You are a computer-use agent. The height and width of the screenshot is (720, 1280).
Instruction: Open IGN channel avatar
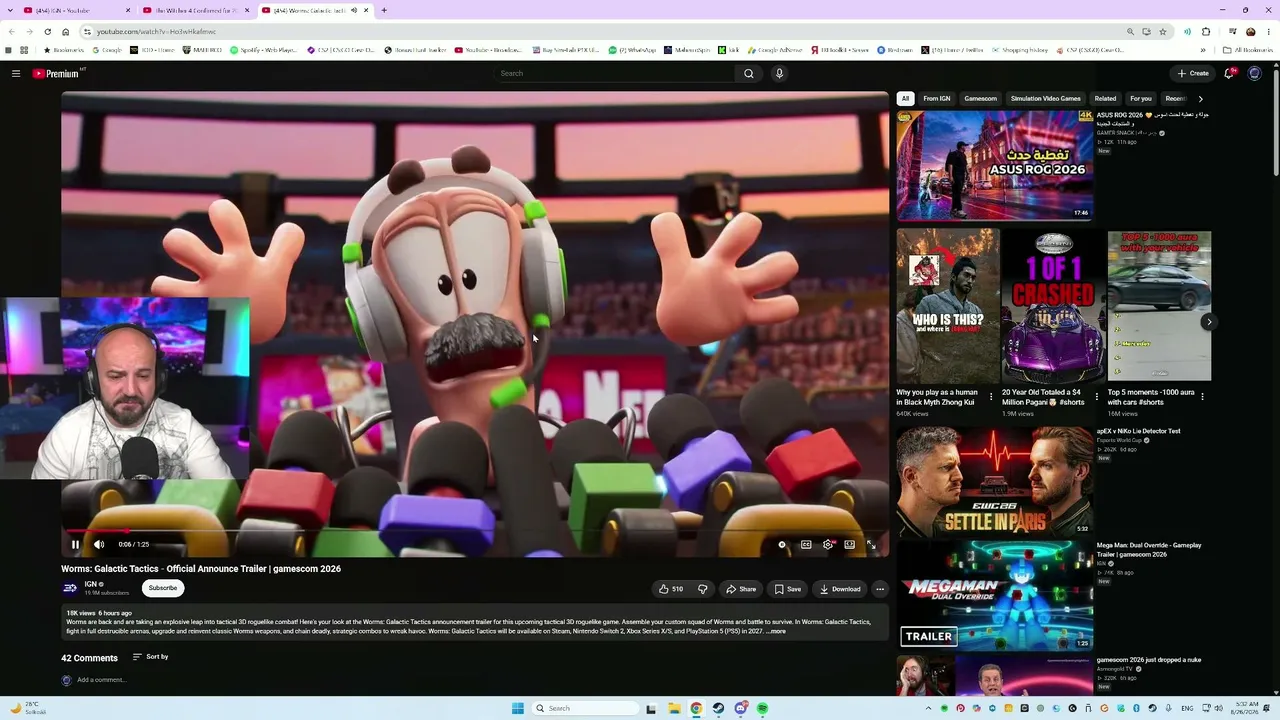(x=70, y=588)
